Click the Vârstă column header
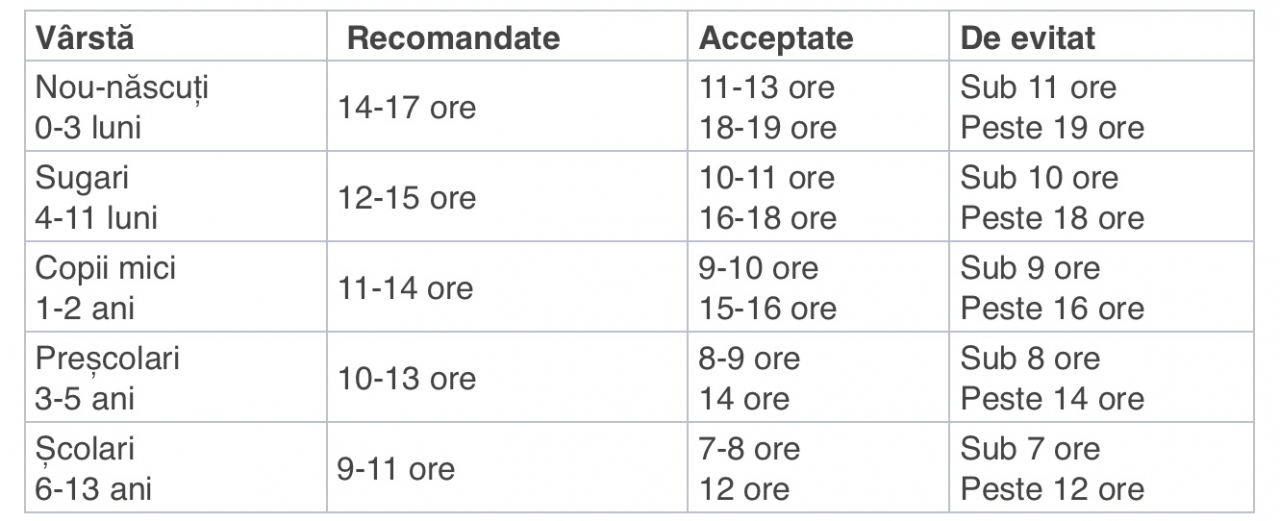1280x521 pixels. pos(85,38)
